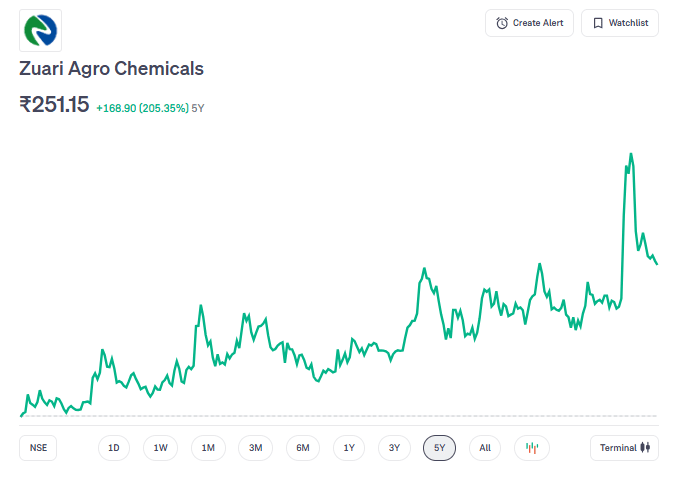Choose the 1M period option
Image resolution: width=678 pixels, height=486 pixels.
208,448
